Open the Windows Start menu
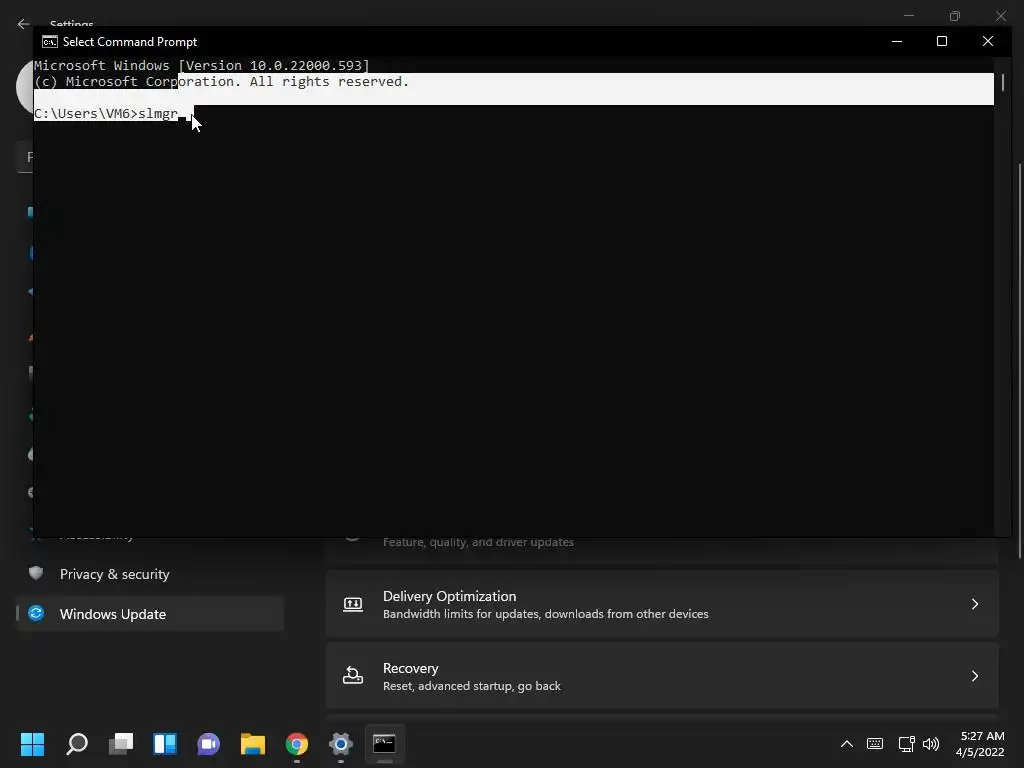 click(32, 744)
